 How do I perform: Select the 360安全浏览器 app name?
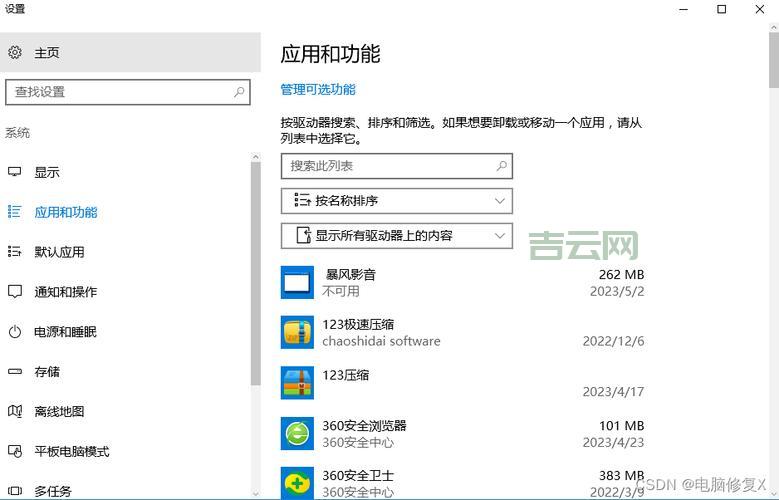click(364, 425)
